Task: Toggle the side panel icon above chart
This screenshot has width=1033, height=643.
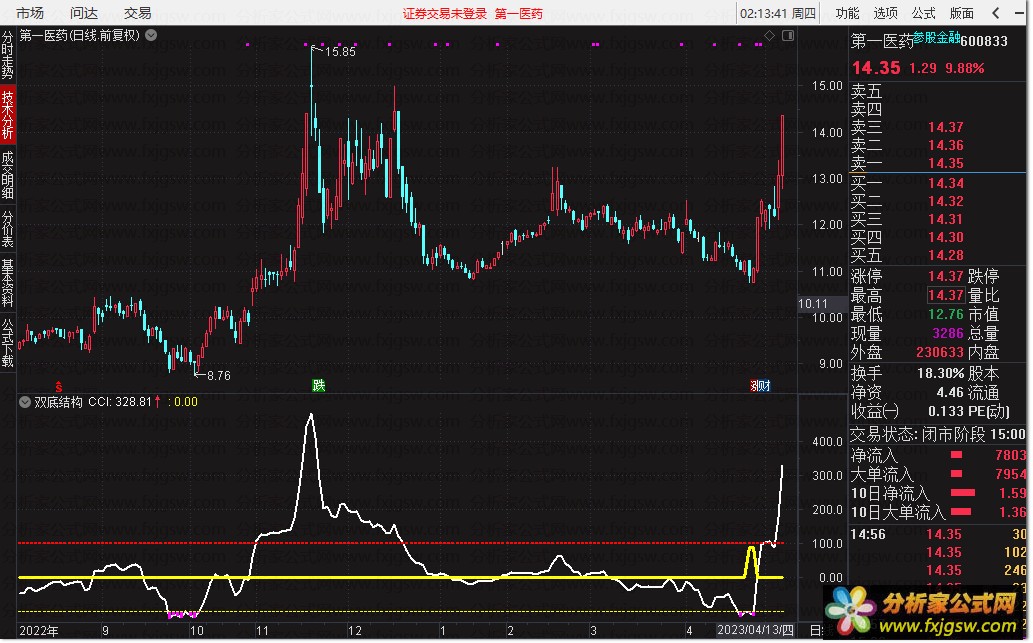Action: click(x=788, y=35)
